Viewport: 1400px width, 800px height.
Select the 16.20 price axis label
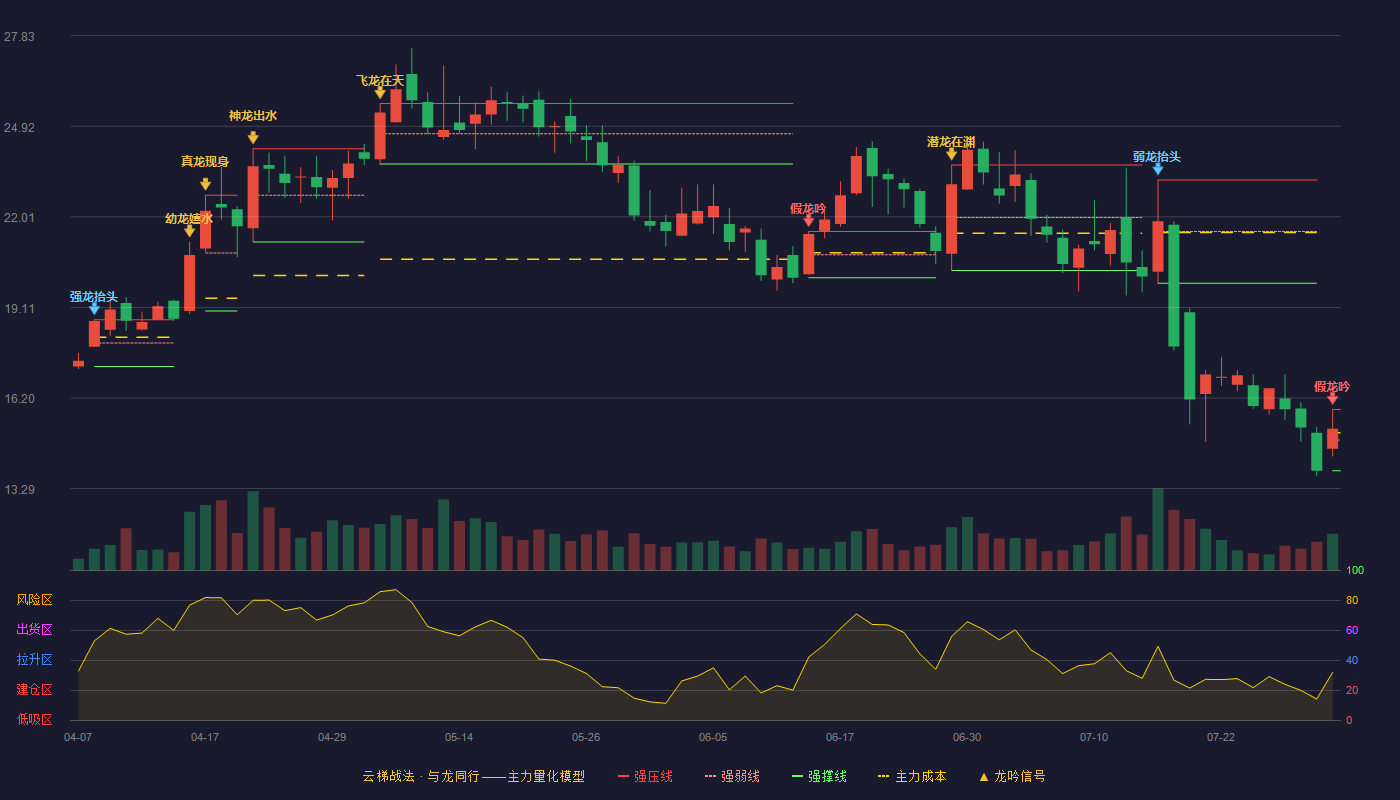pyautogui.click(x=19, y=399)
